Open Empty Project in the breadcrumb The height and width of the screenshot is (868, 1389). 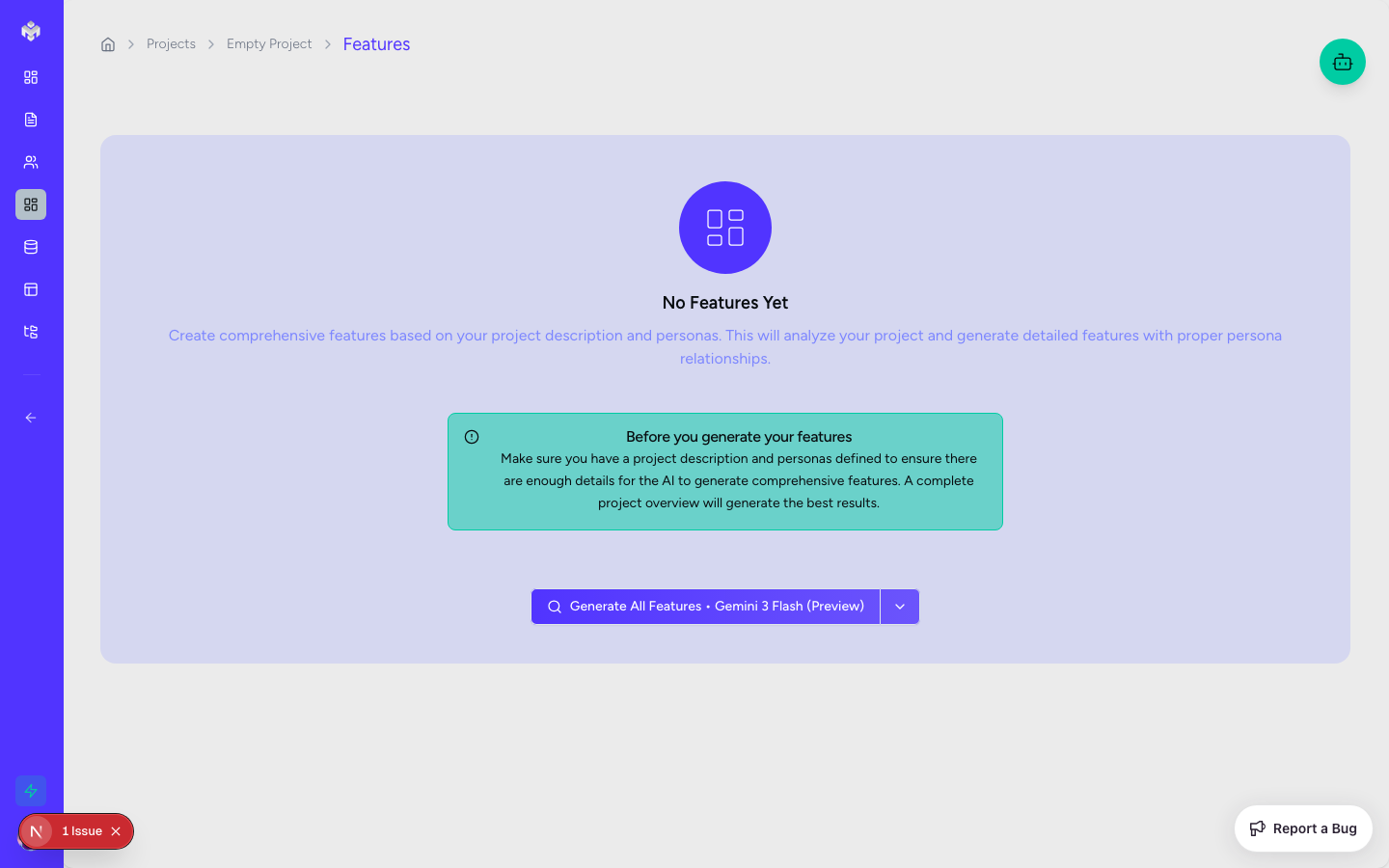(269, 44)
